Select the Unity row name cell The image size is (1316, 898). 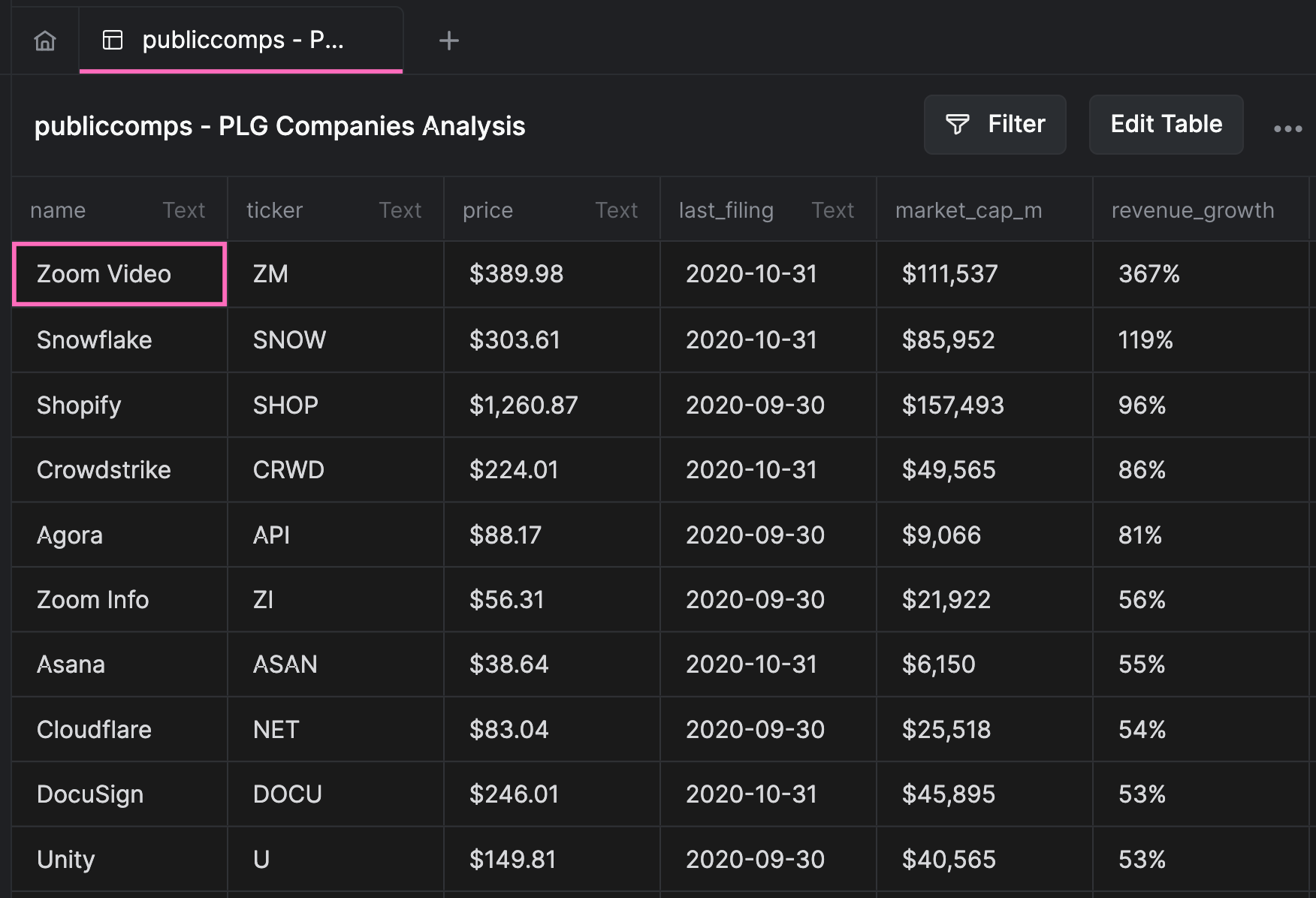coord(119,859)
